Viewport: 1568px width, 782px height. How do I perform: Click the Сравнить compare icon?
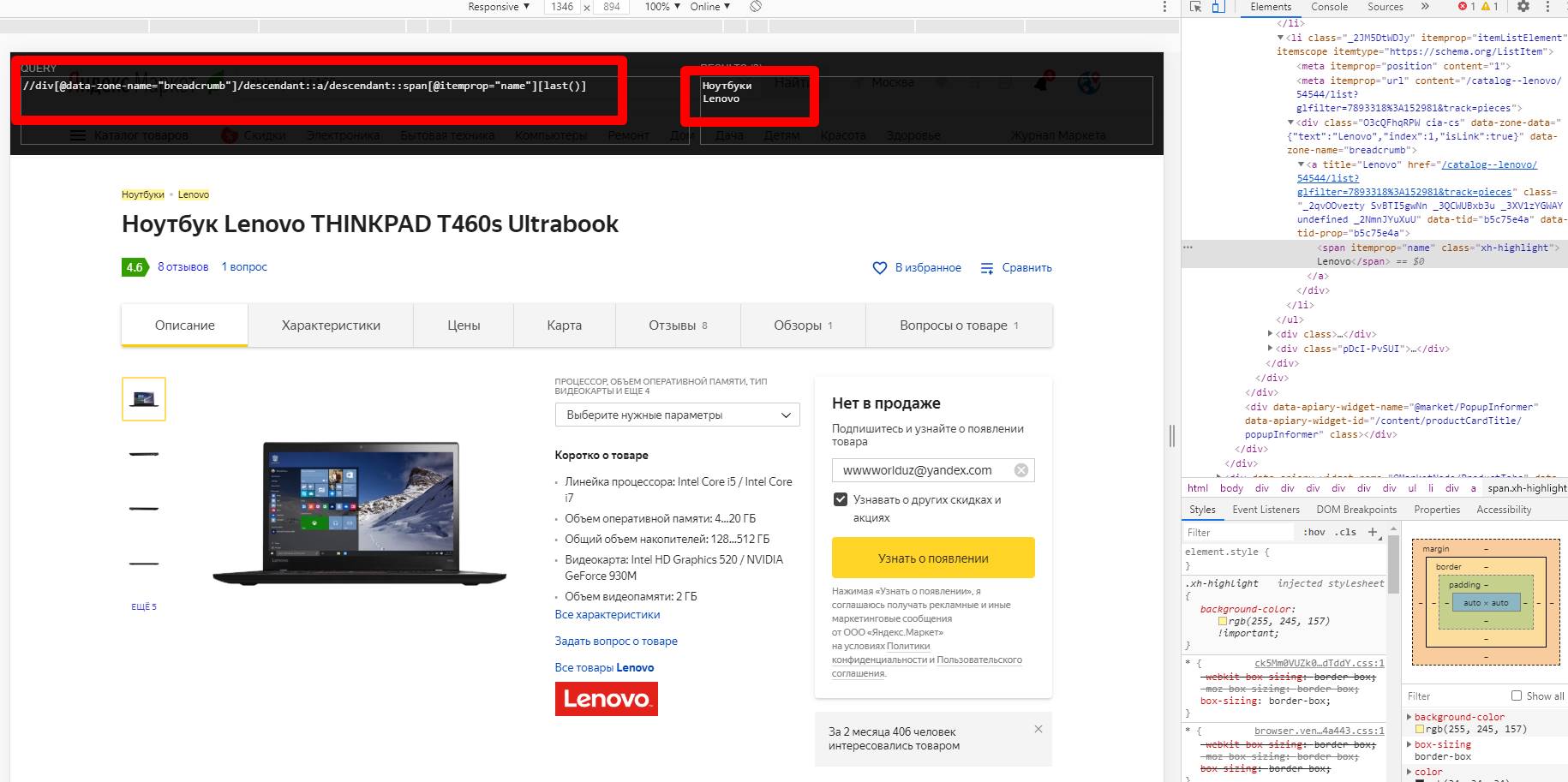[x=987, y=268]
